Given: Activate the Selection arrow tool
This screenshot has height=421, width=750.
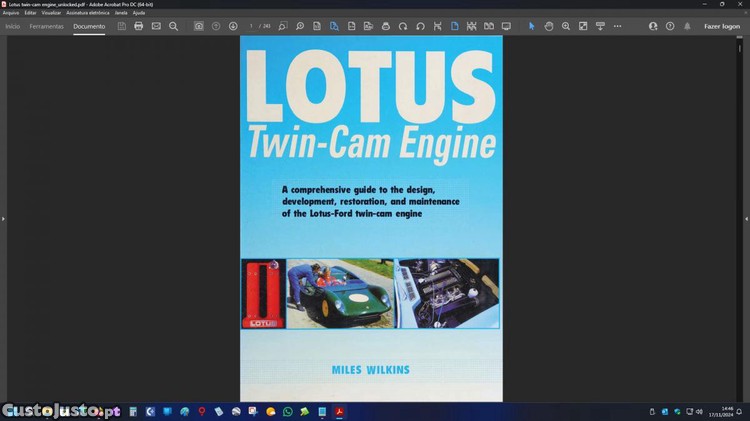Looking at the screenshot, I should (x=531, y=26).
